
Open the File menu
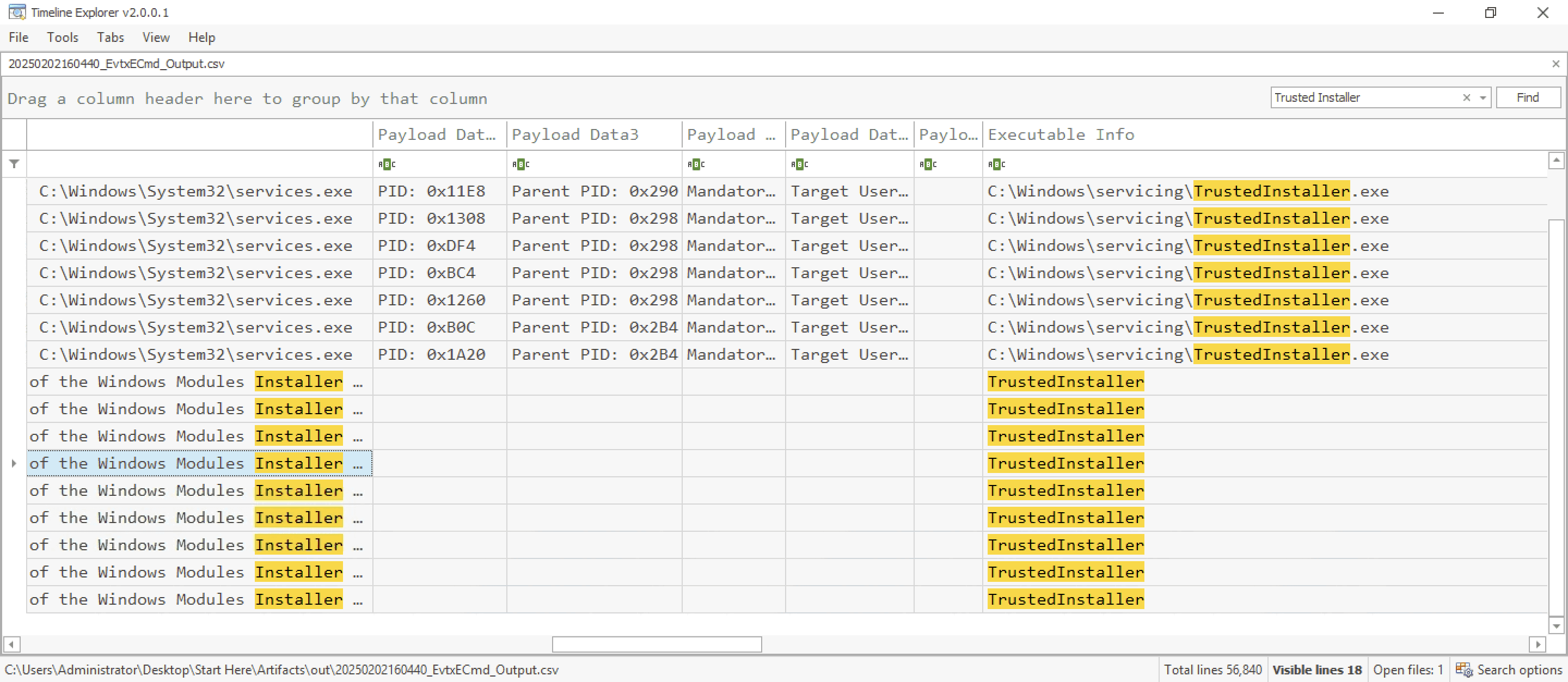tap(19, 38)
